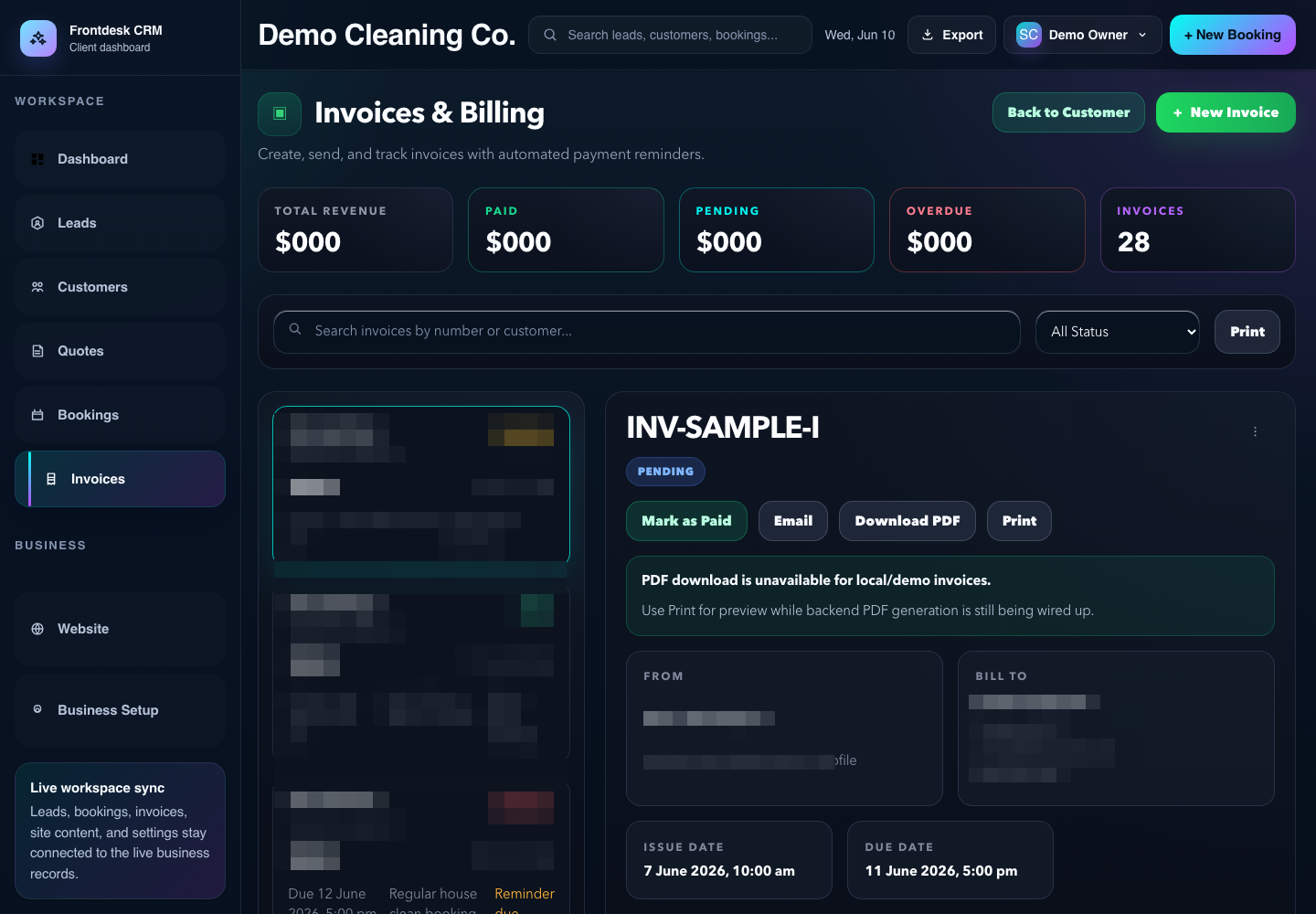
Task: Click the Demo Cleaning Co. title
Action: tap(387, 35)
